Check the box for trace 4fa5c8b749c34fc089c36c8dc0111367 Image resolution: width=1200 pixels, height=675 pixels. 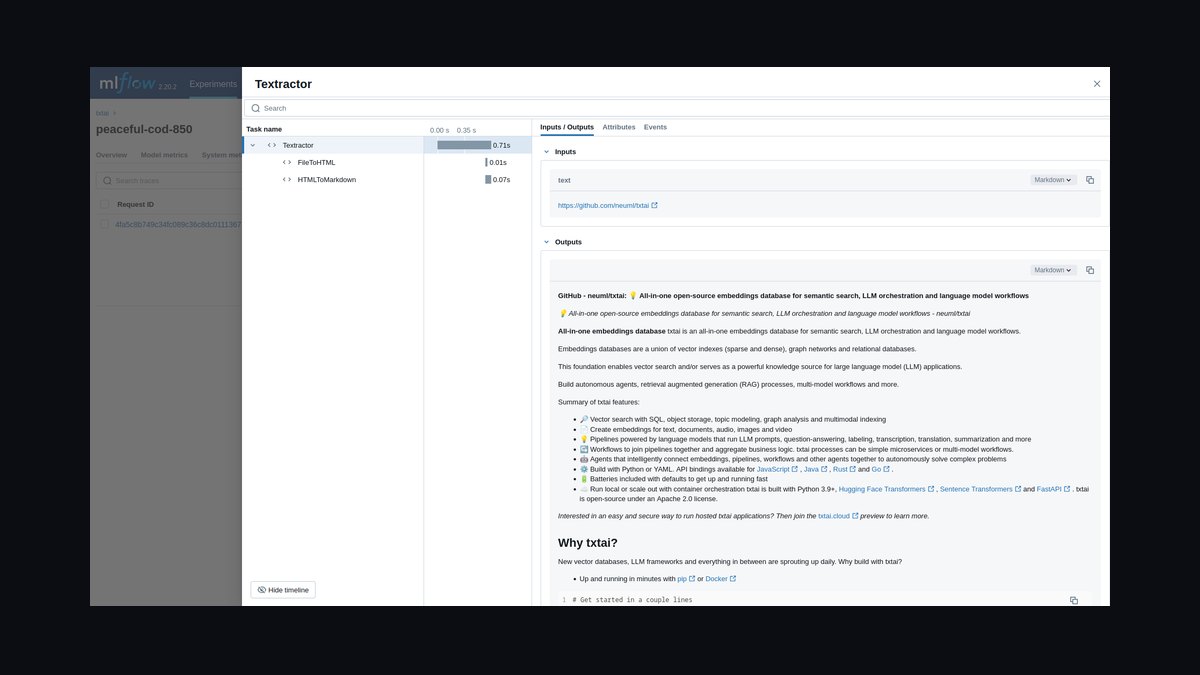coord(104,224)
